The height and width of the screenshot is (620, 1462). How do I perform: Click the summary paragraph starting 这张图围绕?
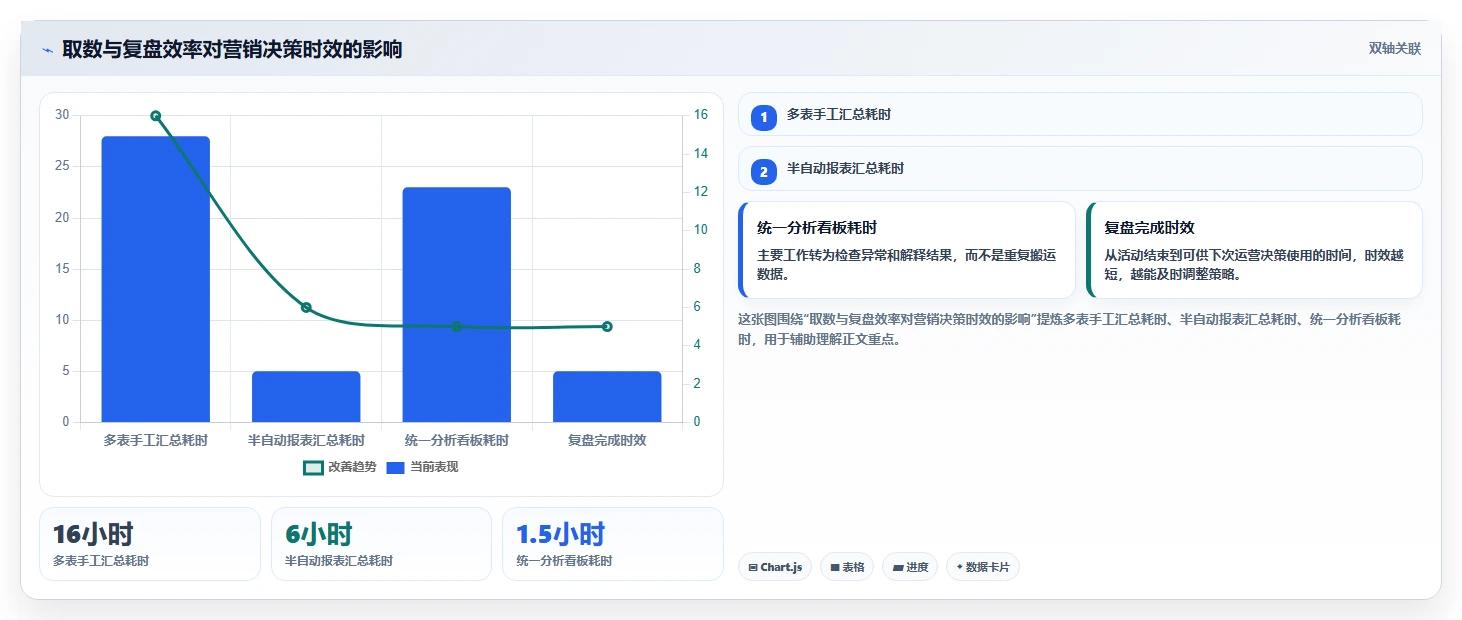[1070, 329]
